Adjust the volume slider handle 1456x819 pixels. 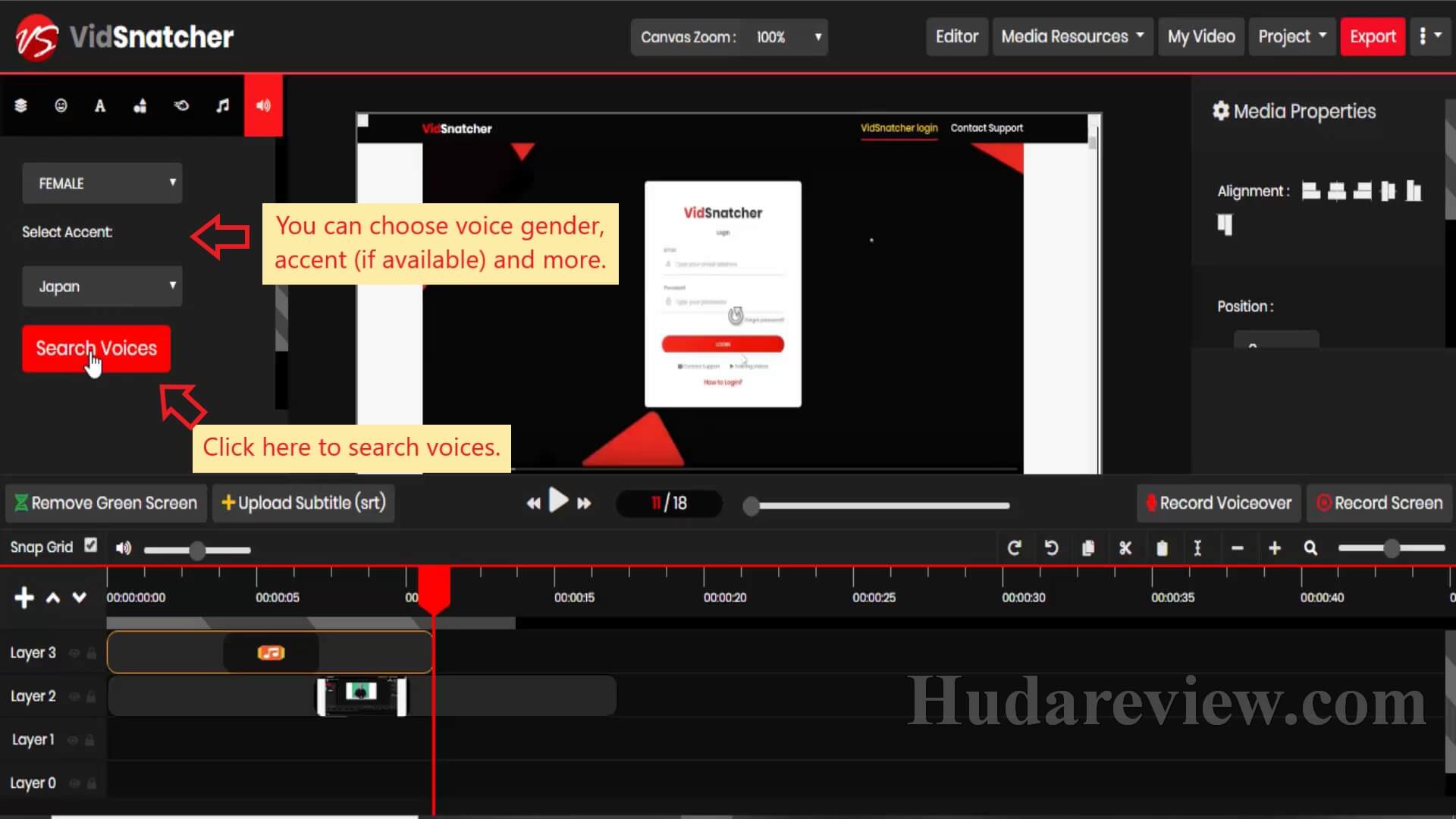click(x=197, y=550)
